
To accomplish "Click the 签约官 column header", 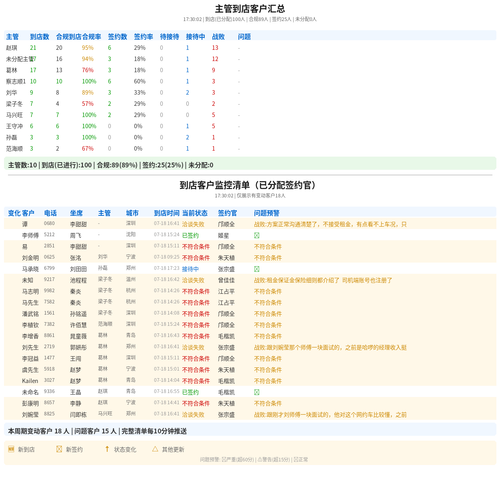I will (x=227, y=213).
